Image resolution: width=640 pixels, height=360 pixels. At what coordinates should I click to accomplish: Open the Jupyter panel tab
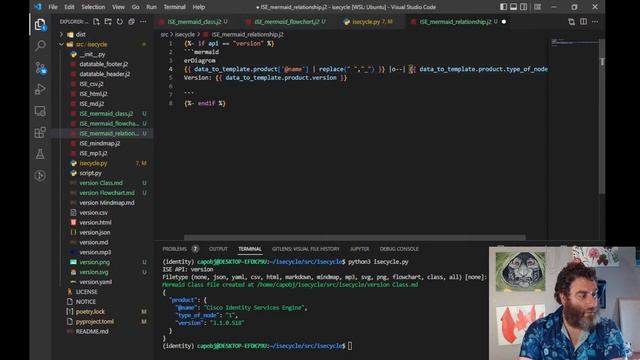pyautogui.click(x=359, y=249)
